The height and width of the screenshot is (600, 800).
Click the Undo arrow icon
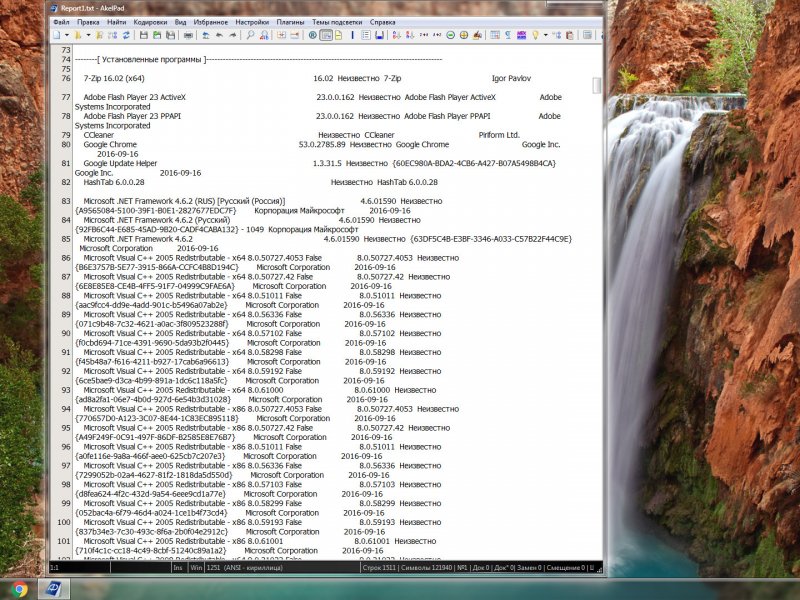click(219, 35)
